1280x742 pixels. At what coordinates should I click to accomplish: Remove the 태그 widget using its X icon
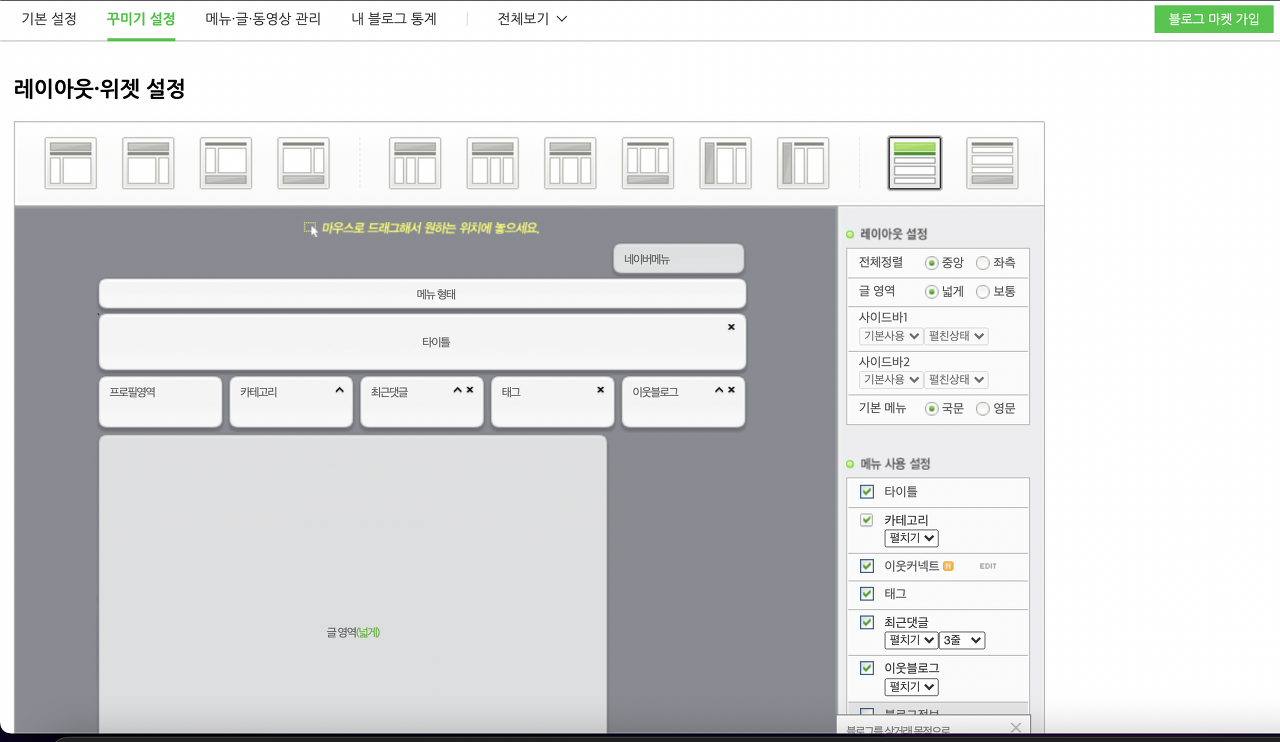click(x=600, y=390)
